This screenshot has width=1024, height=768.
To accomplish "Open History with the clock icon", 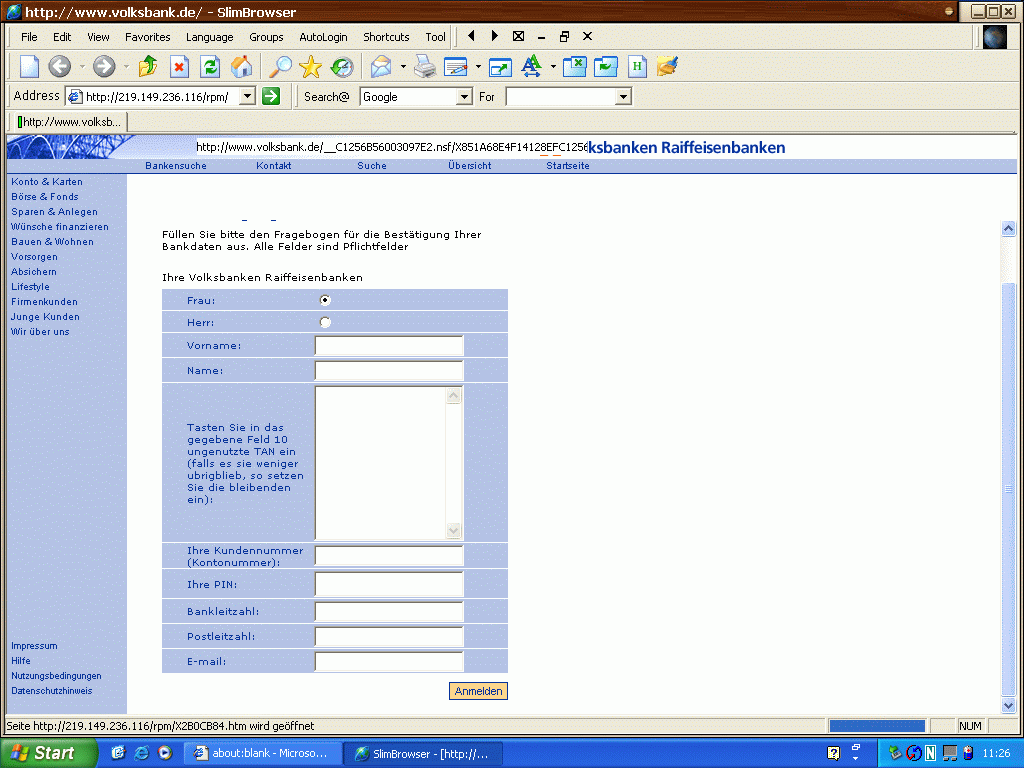I will point(342,66).
